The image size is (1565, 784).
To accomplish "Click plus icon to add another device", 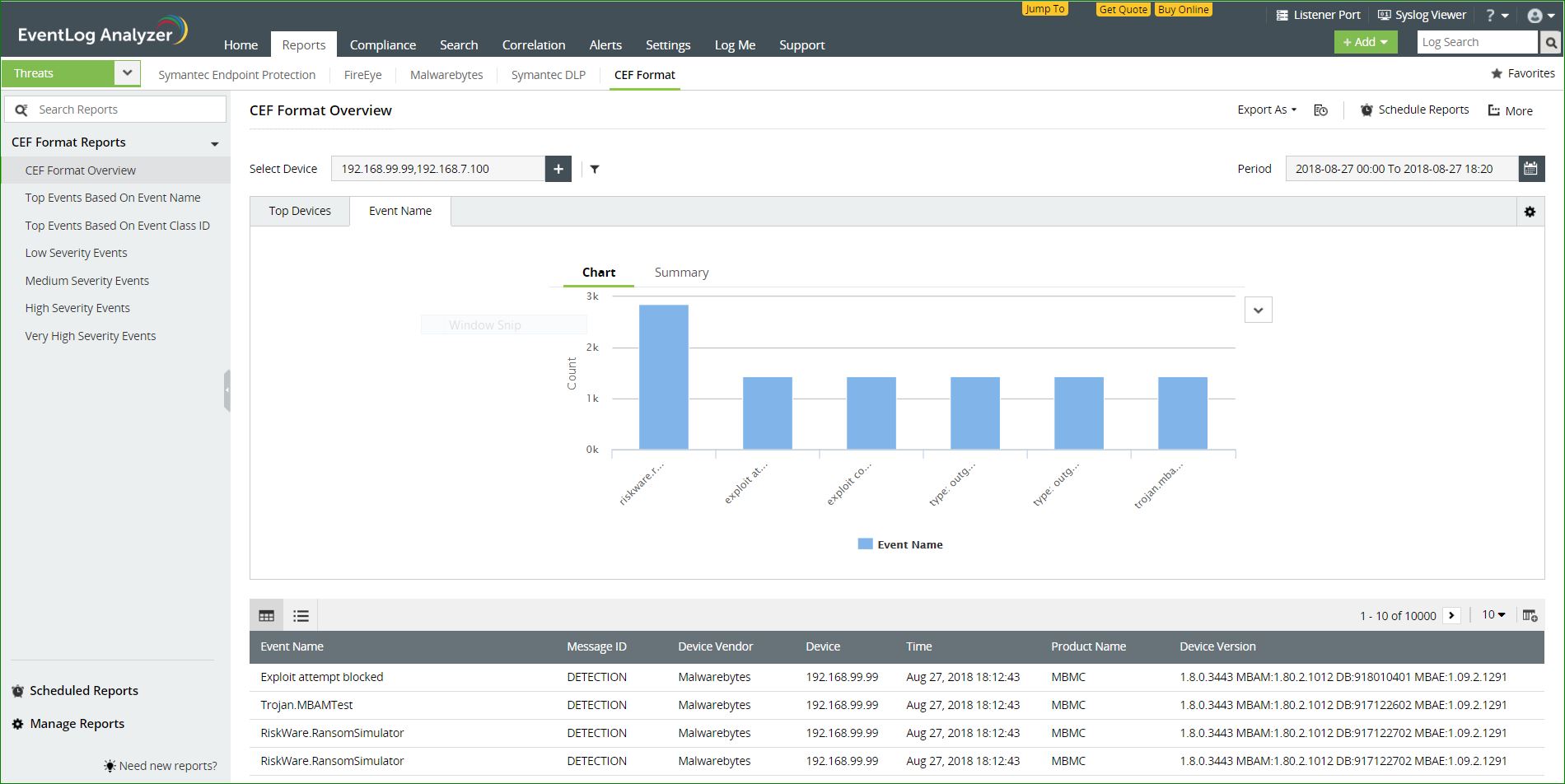I will (558, 169).
